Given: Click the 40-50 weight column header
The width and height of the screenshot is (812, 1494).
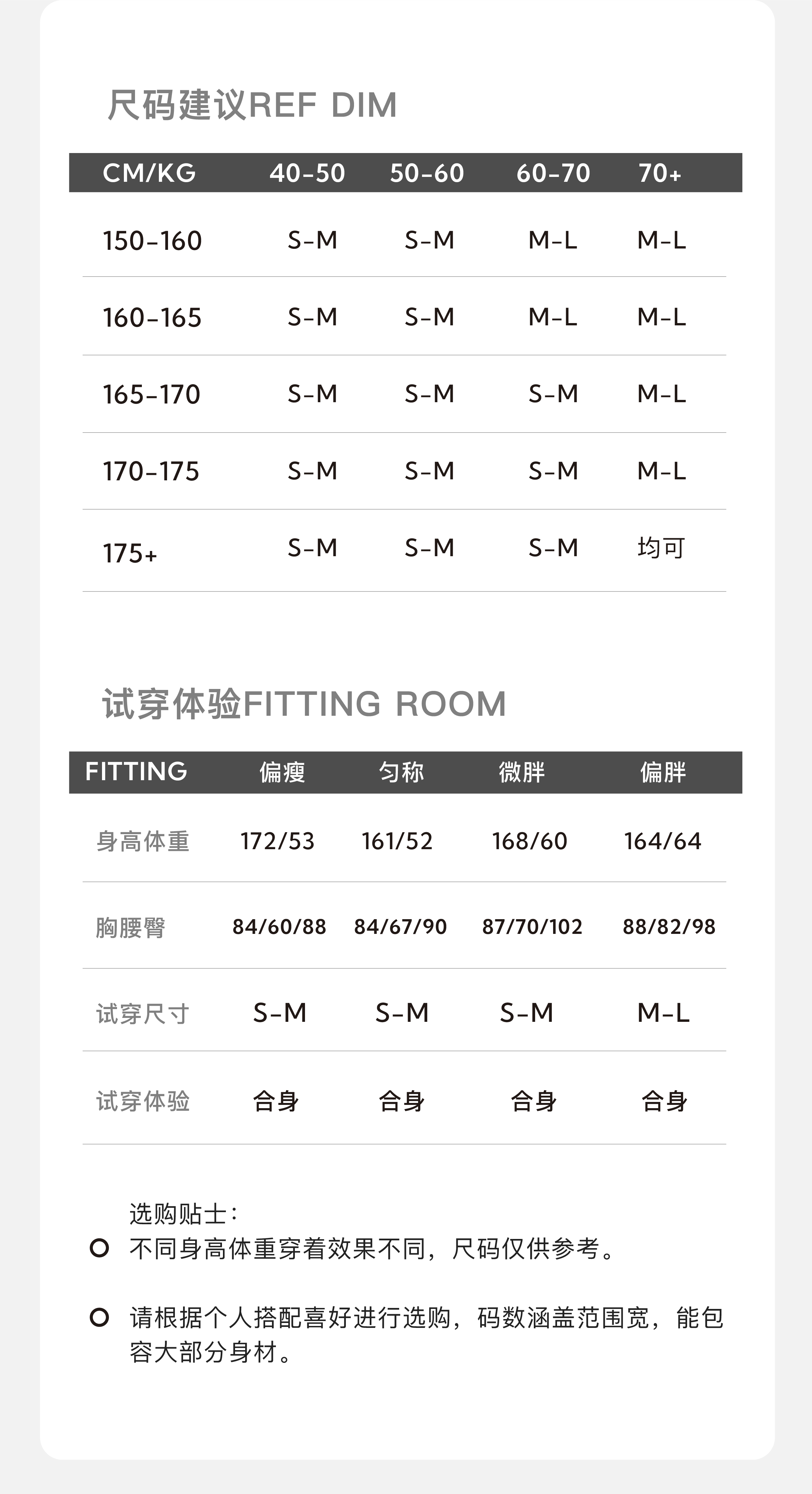Looking at the screenshot, I should (x=307, y=173).
